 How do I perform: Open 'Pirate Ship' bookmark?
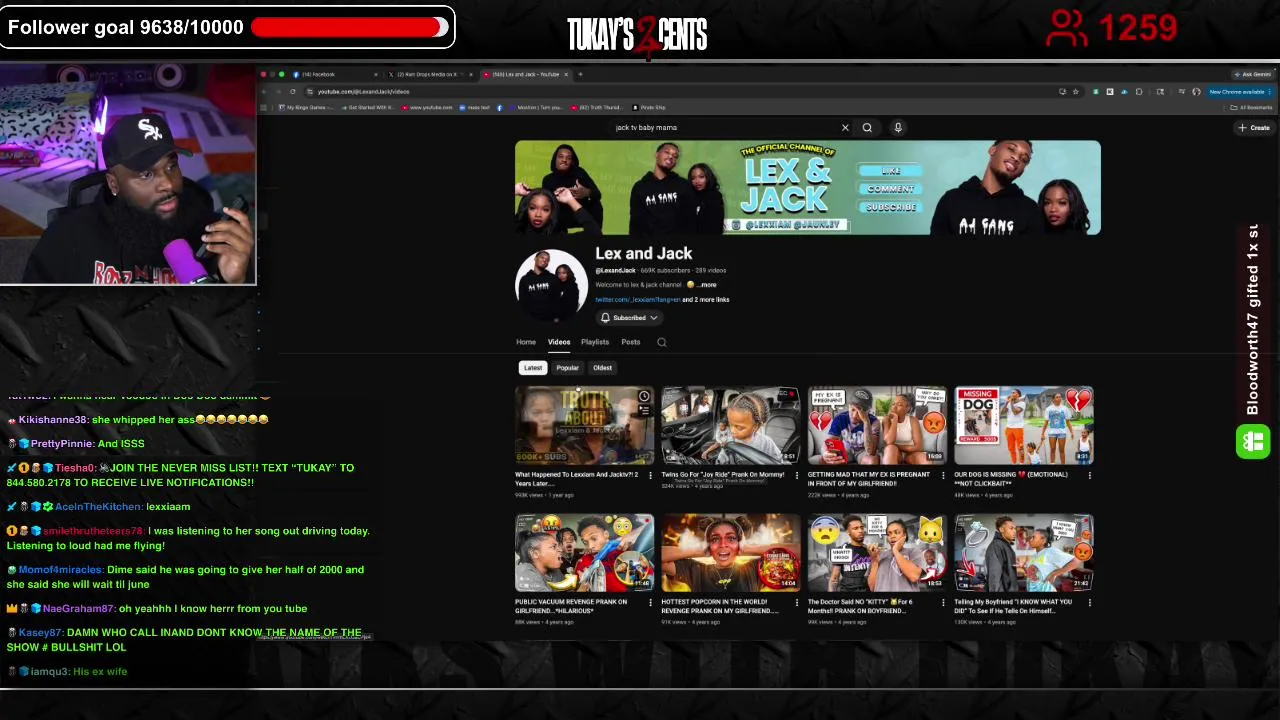650,107
